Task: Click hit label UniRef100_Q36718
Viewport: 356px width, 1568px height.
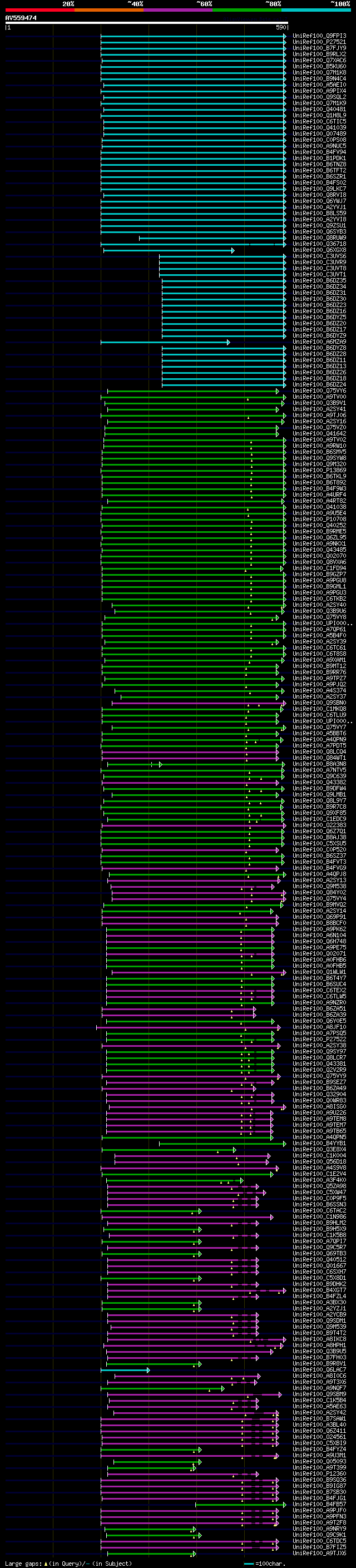Action: pos(319,244)
